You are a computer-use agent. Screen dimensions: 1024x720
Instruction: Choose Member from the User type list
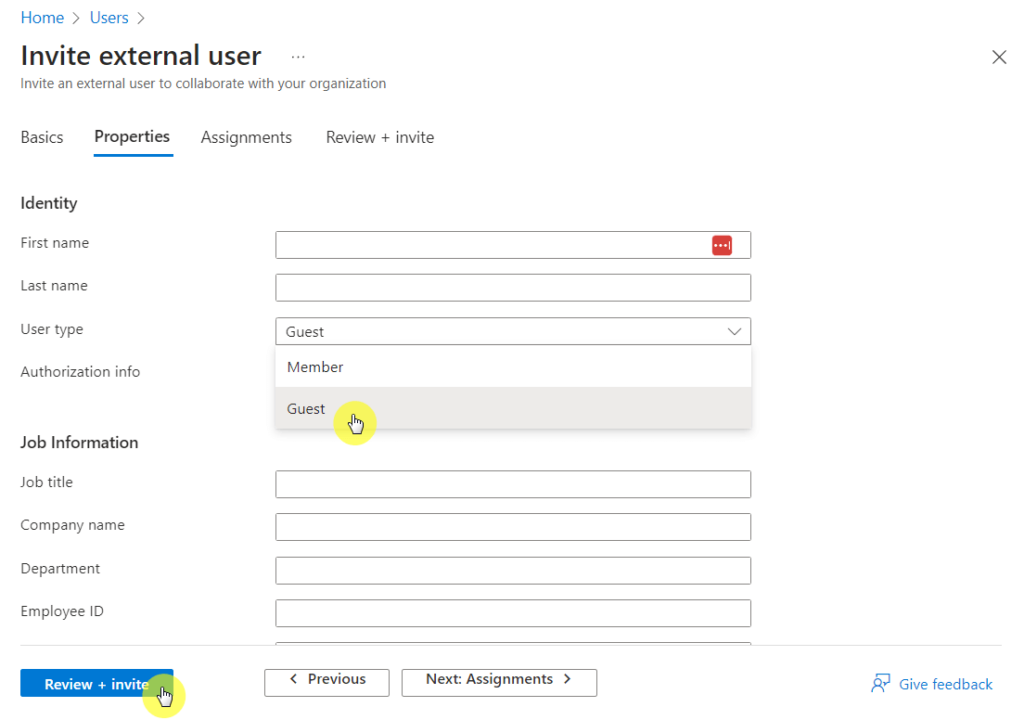pos(513,367)
